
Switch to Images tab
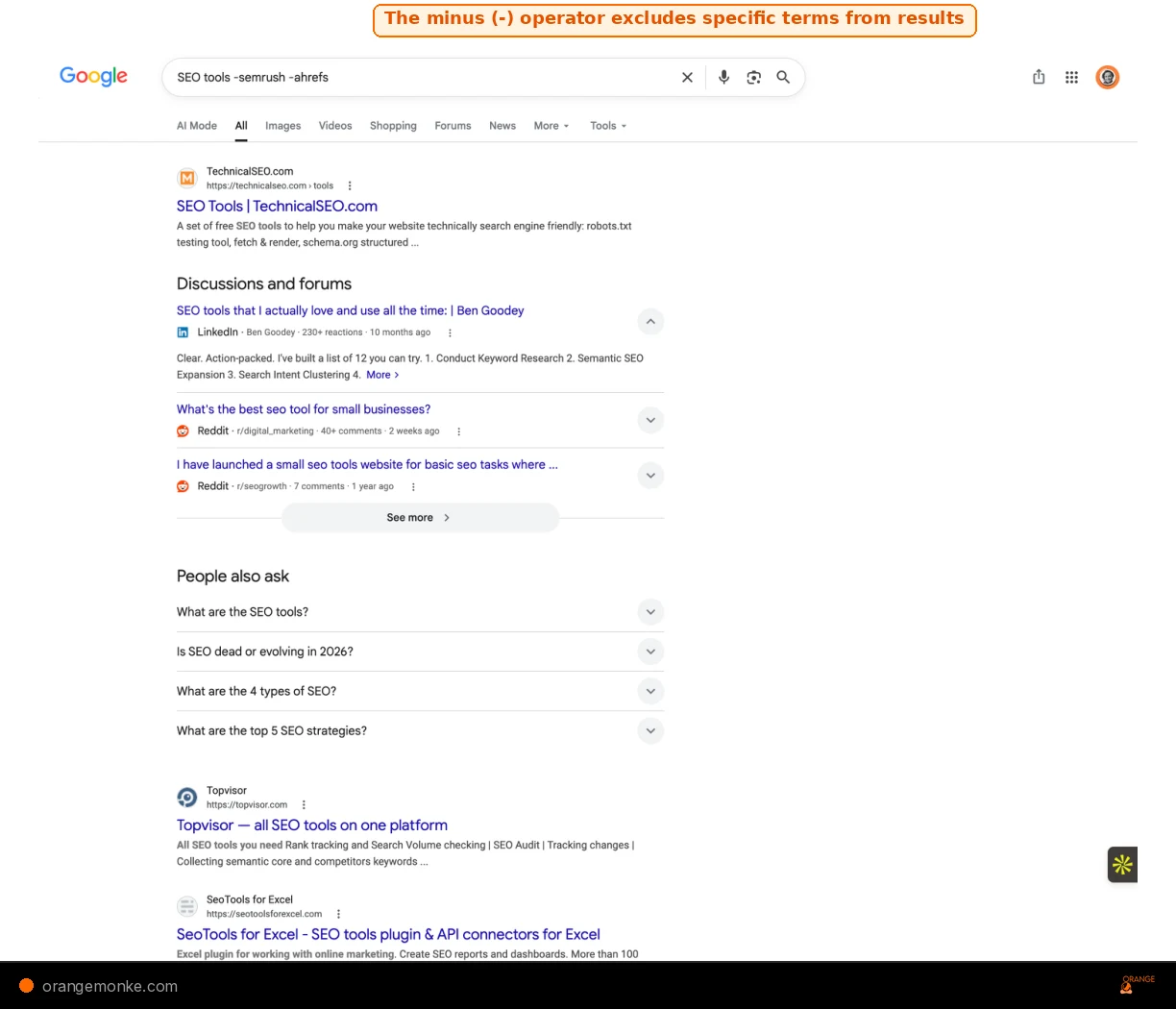click(283, 126)
